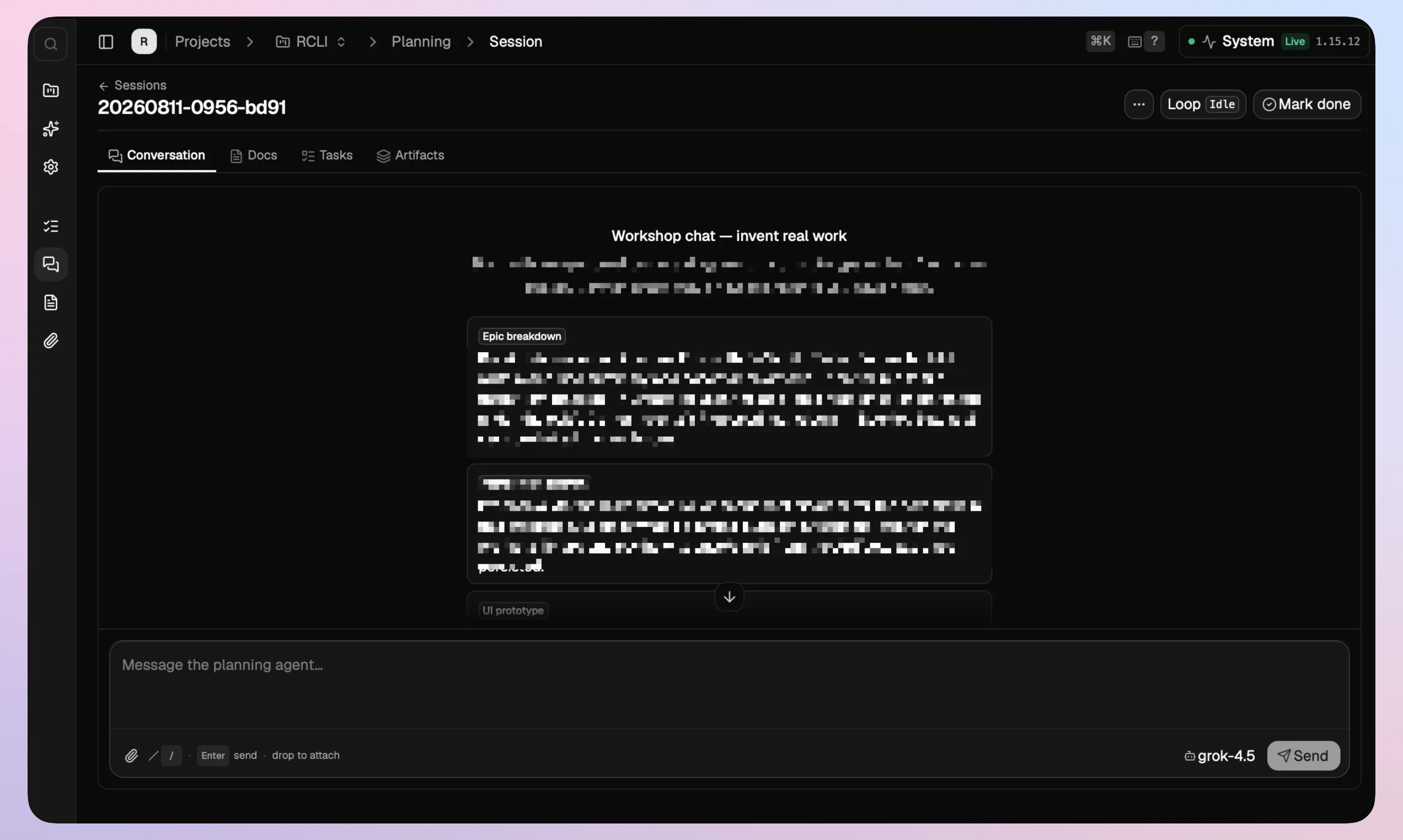Toggle the sidebar panel icon
1403x840 pixels.
[x=106, y=41]
